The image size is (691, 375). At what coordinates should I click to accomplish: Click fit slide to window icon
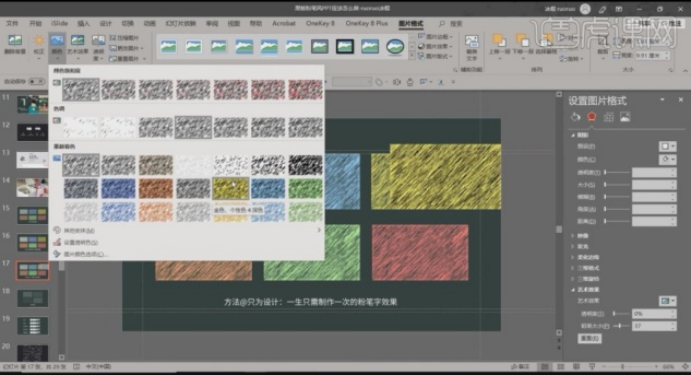685,367
